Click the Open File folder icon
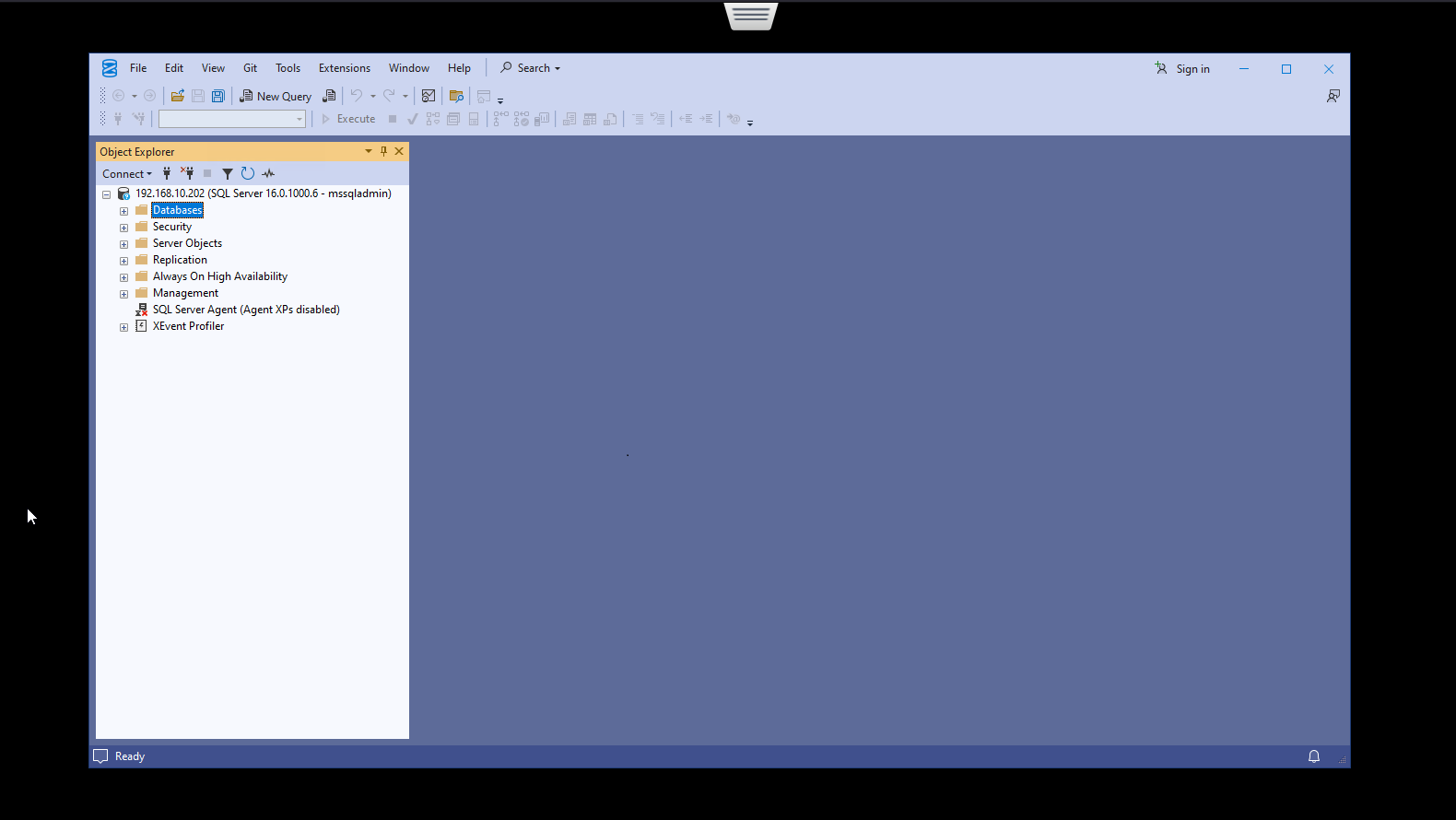This screenshot has width=1456, height=820. pos(178,96)
